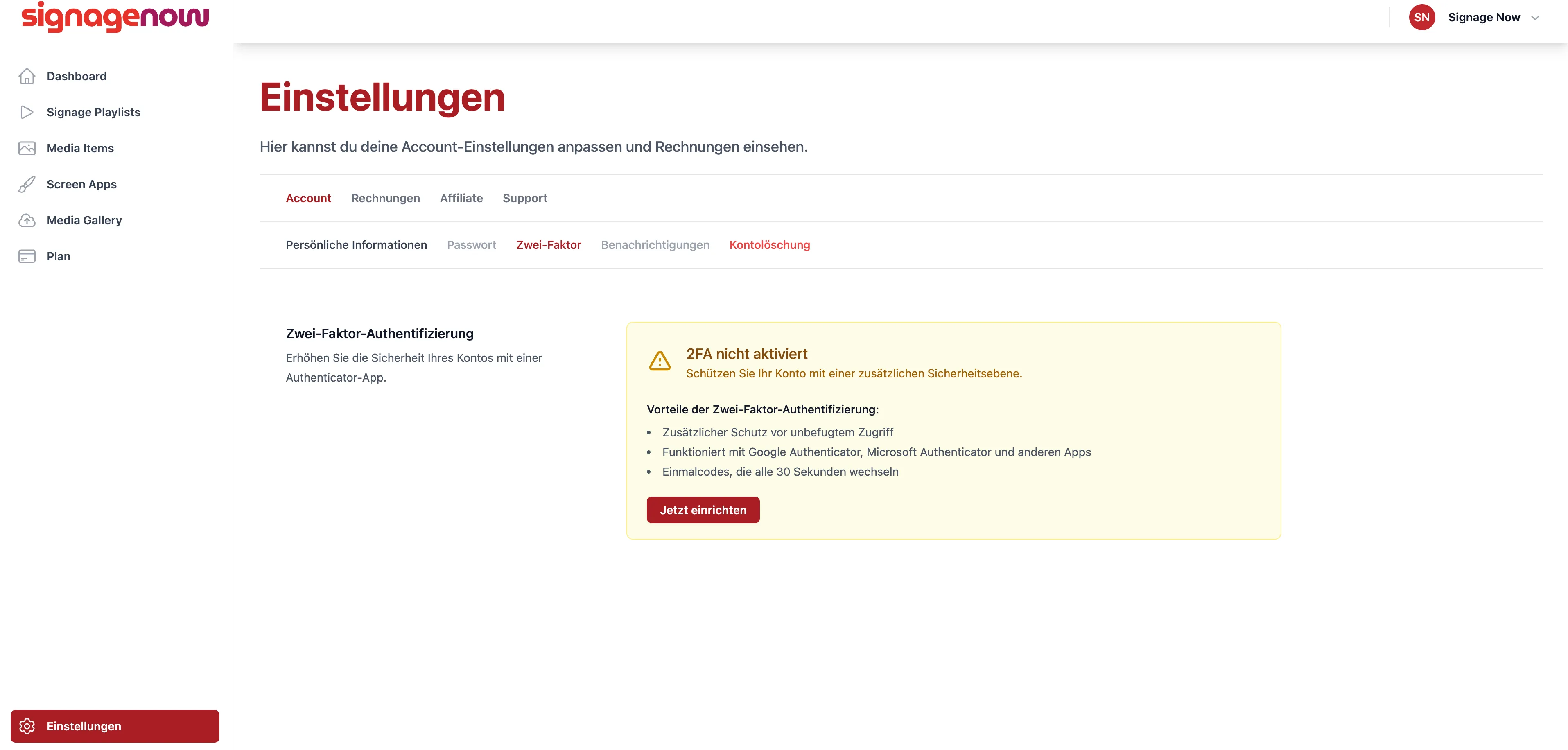
Task: Click the 'Hier kannst du deine Account-Einstellungen' description
Action: [x=534, y=147]
